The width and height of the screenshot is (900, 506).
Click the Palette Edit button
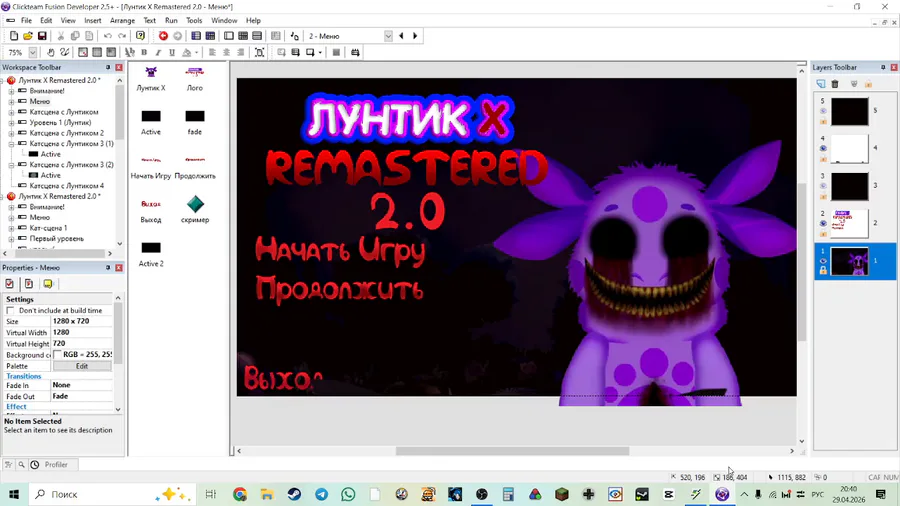coord(82,366)
